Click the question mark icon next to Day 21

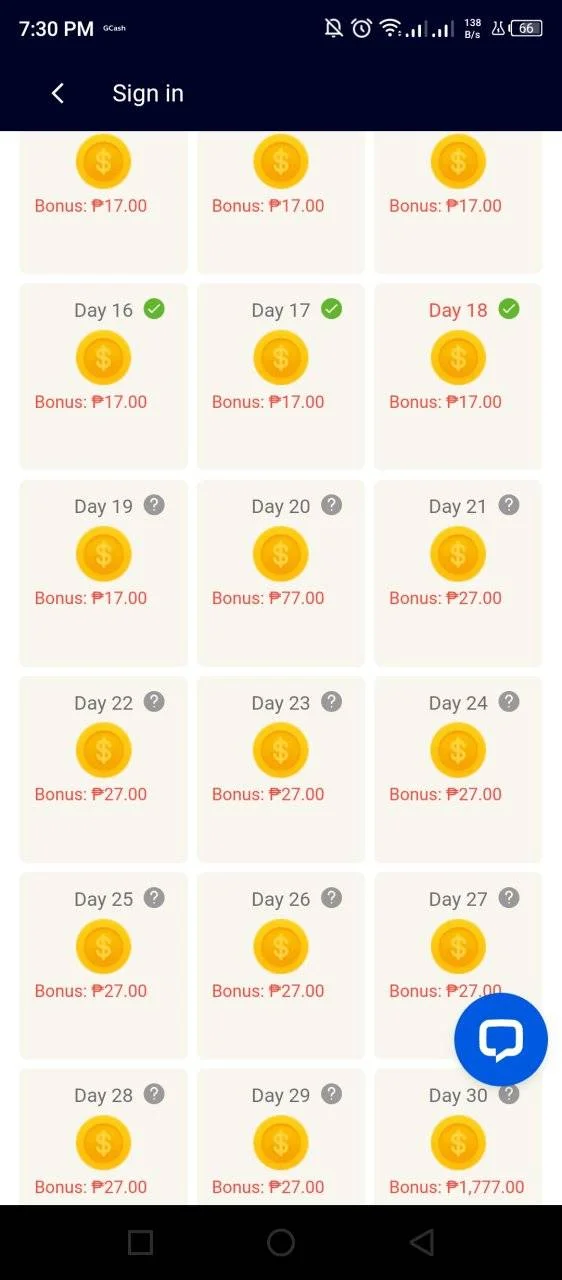tap(509, 505)
